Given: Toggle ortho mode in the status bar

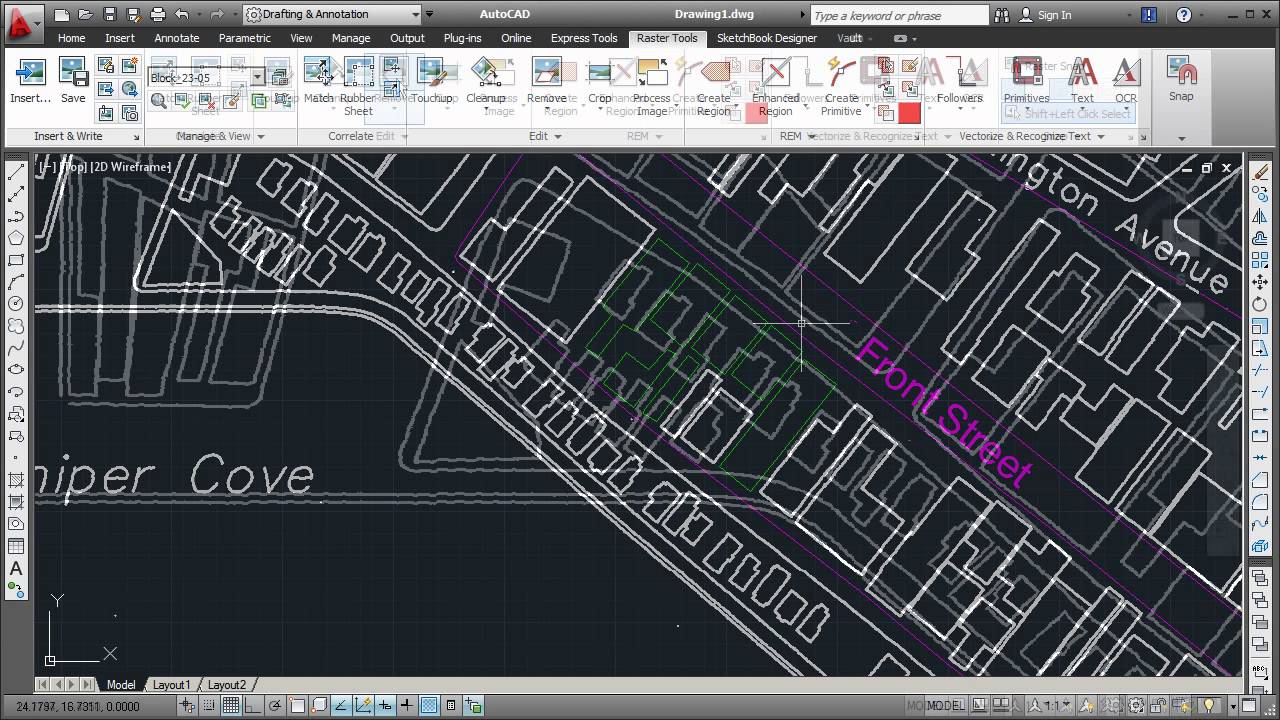Looking at the screenshot, I should [251, 705].
